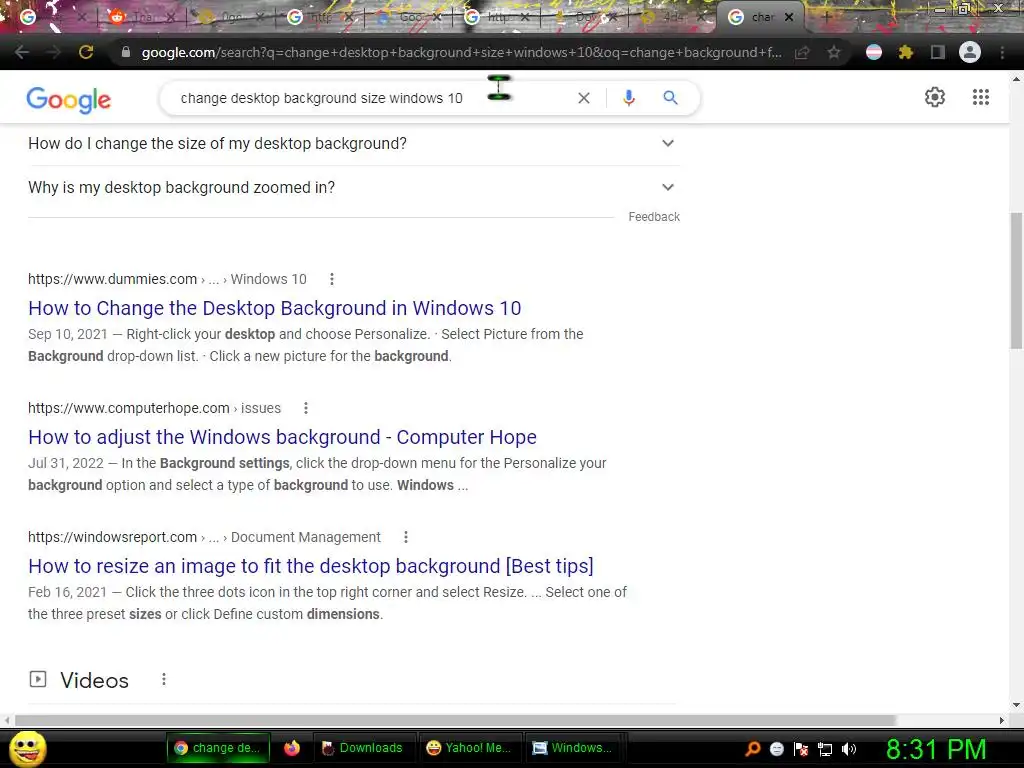Click the orange search tray icon

753,748
